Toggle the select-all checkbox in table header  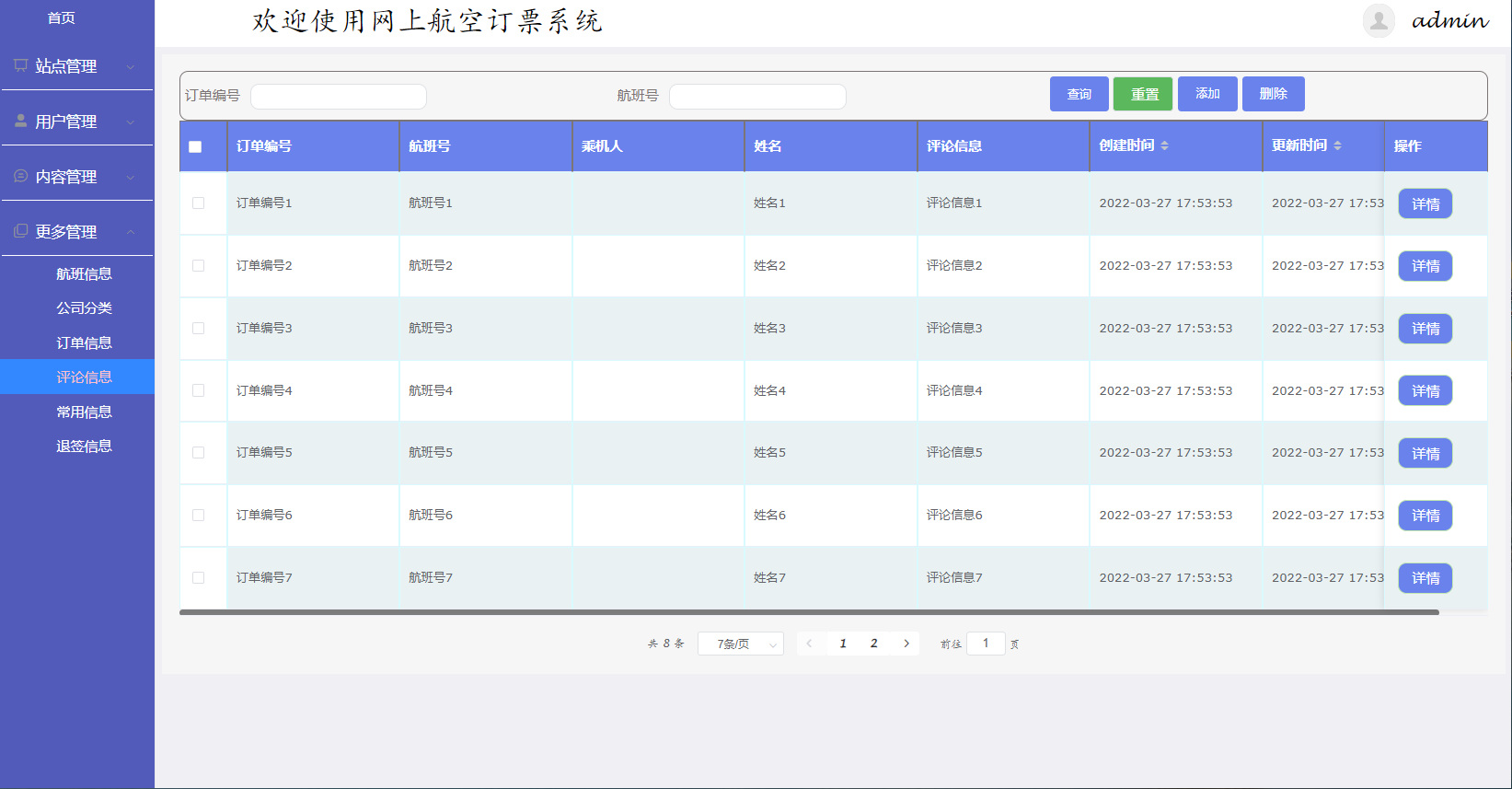tap(195, 146)
